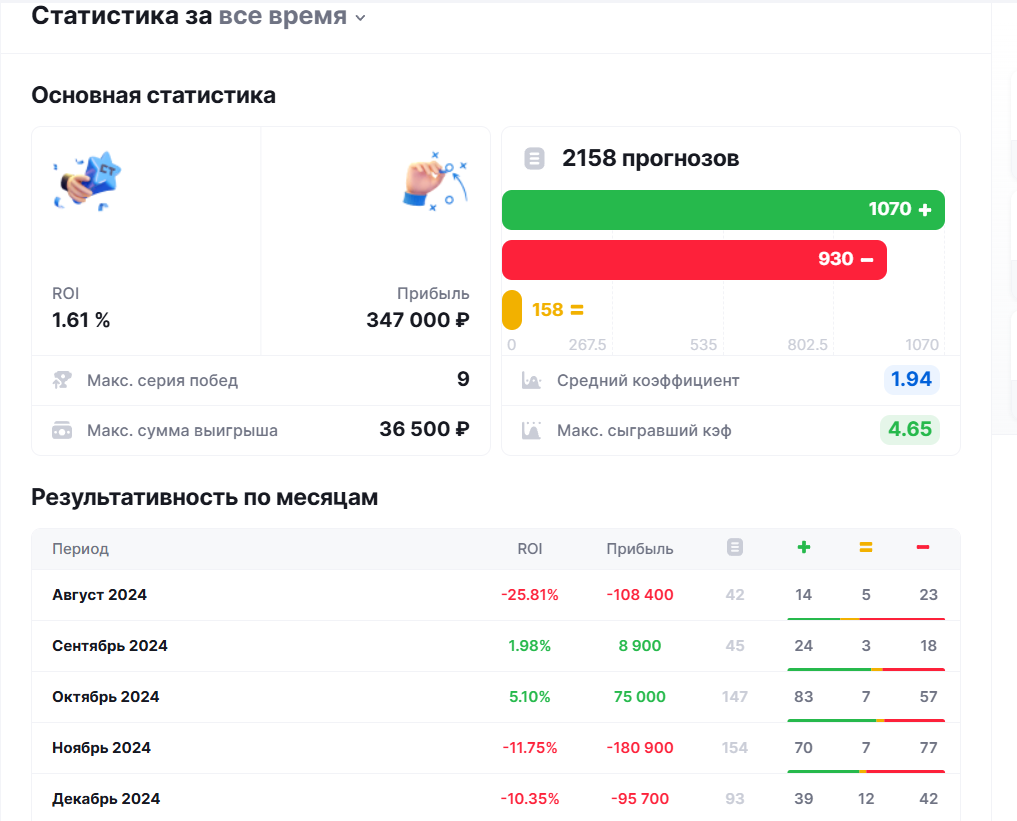Viewport: 1017px width, 821px height.
Task: Click the ROI value 5.10%
Action: tap(529, 697)
